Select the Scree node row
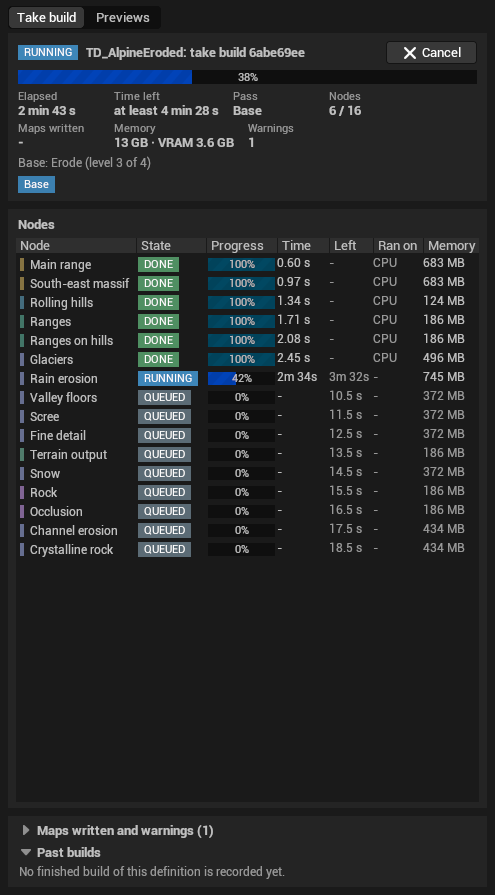The image size is (495, 895). pyautogui.click(x=247, y=416)
